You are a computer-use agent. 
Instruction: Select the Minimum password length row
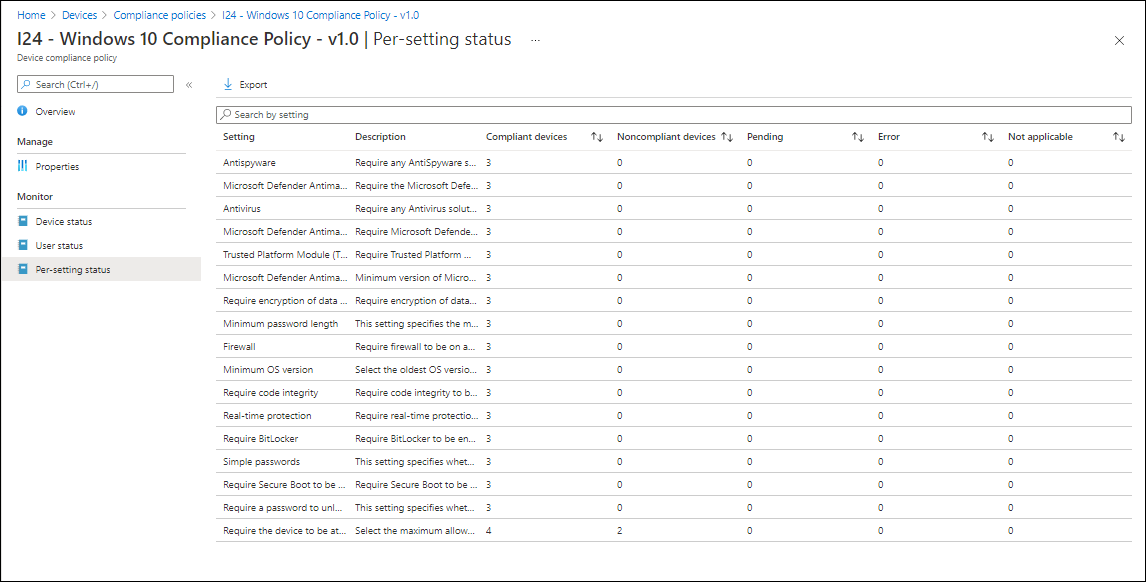[x=674, y=323]
